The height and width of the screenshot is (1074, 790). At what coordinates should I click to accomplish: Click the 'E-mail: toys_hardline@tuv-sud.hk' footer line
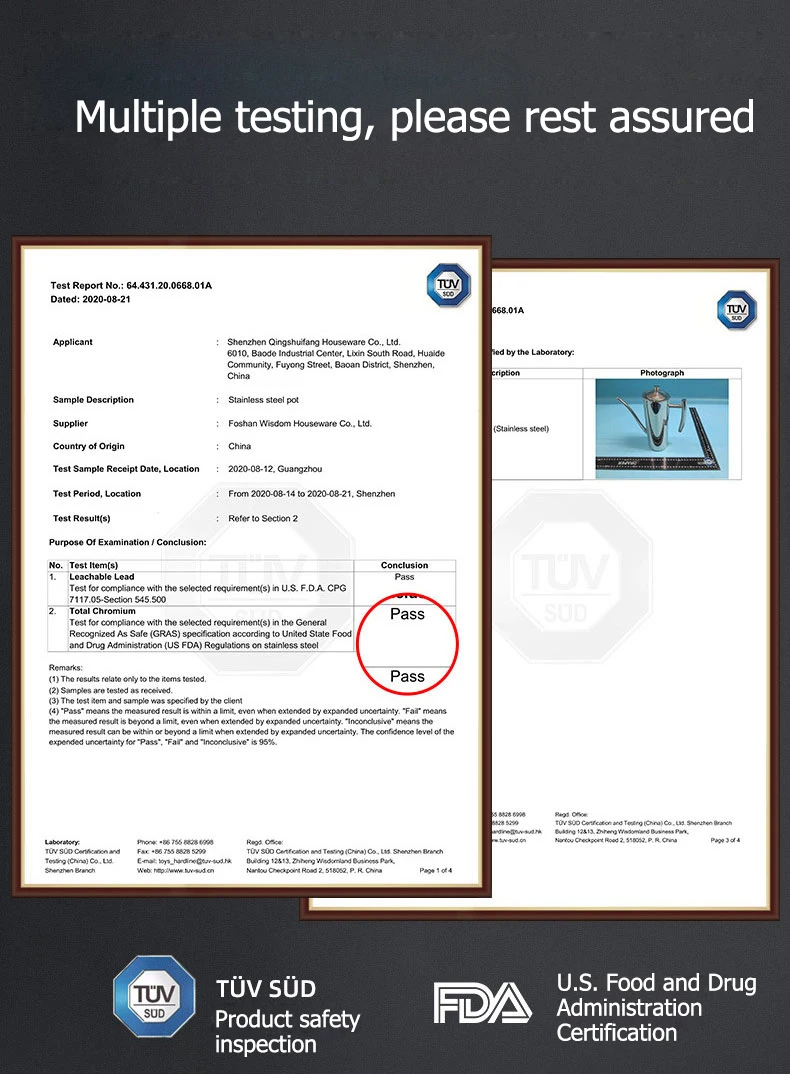pyautogui.click(x=184, y=861)
